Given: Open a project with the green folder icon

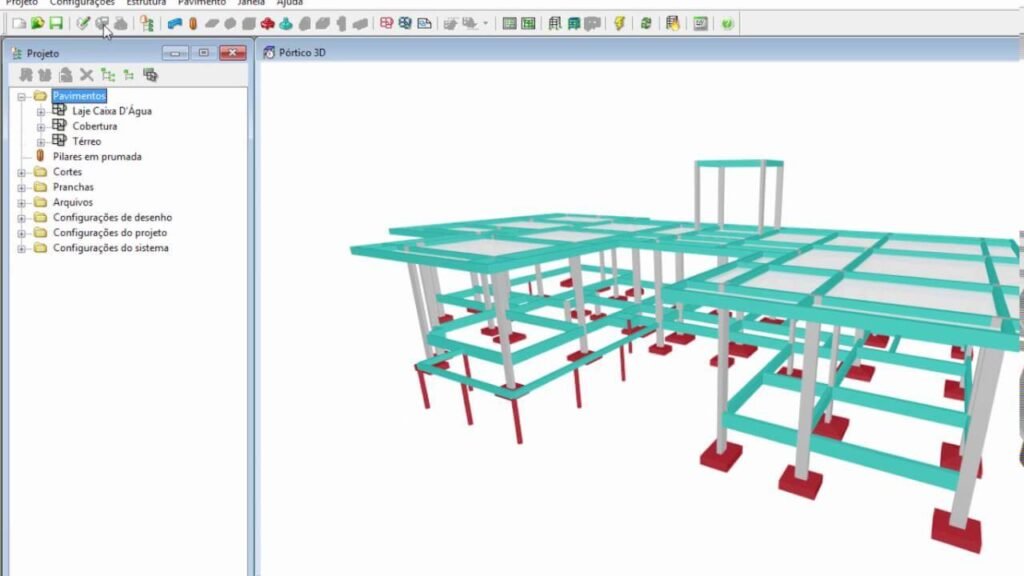Looking at the screenshot, I should pyautogui.click(x=37, y=24).
